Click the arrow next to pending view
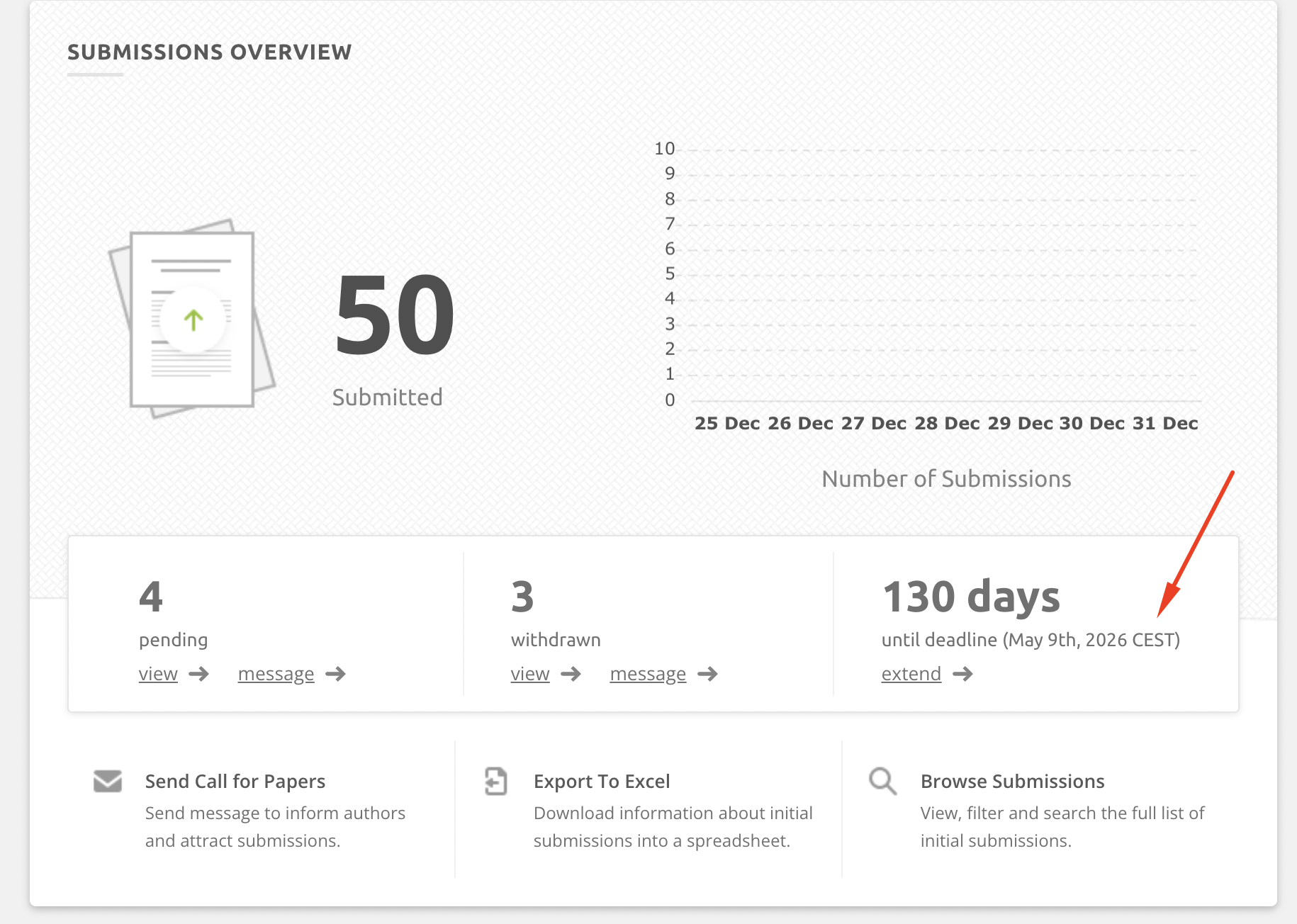The image size is (1297, 924). coord(199,674)
